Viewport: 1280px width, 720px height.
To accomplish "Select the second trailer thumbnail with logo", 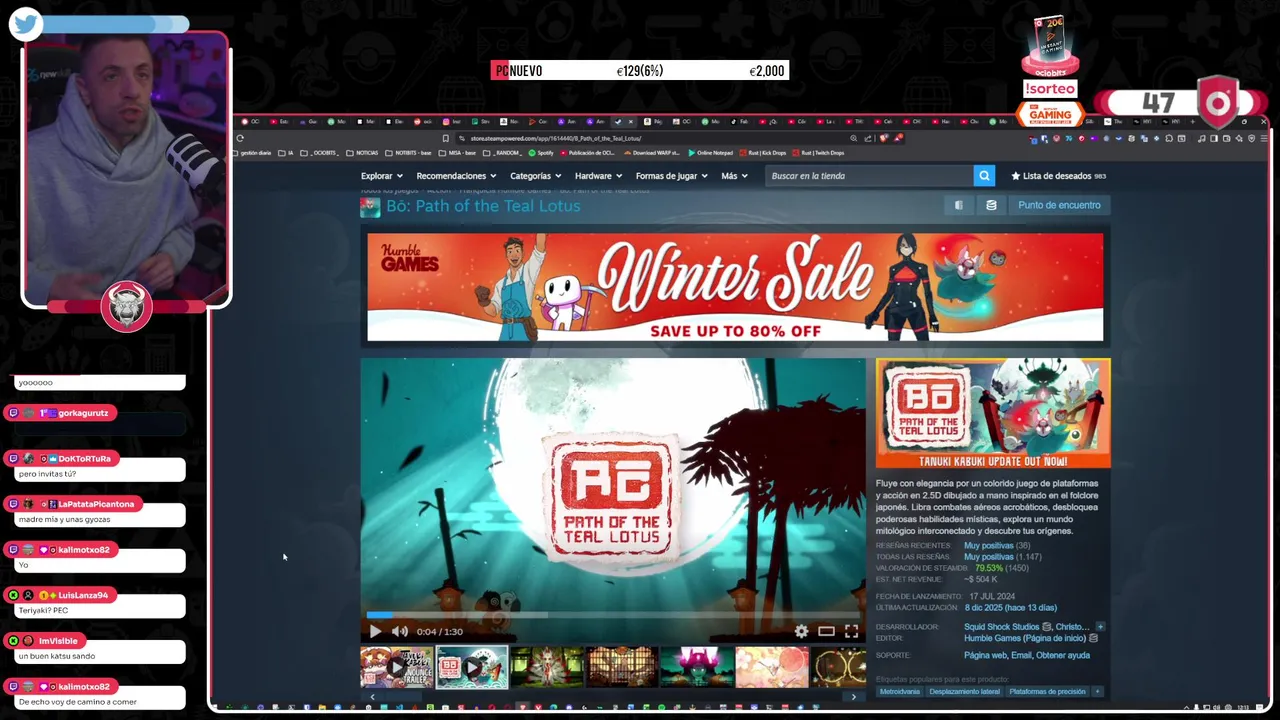I will point(472,667).
